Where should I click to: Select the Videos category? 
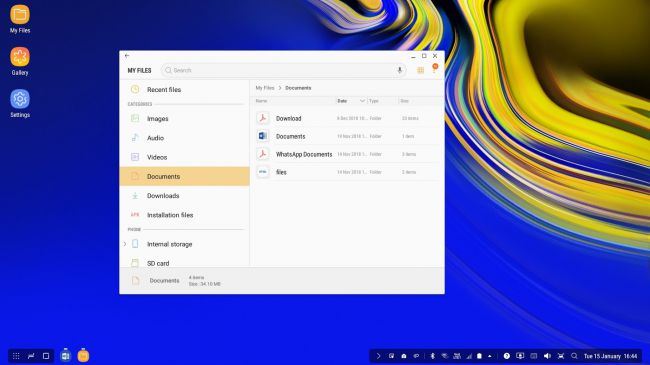(184, 157)
